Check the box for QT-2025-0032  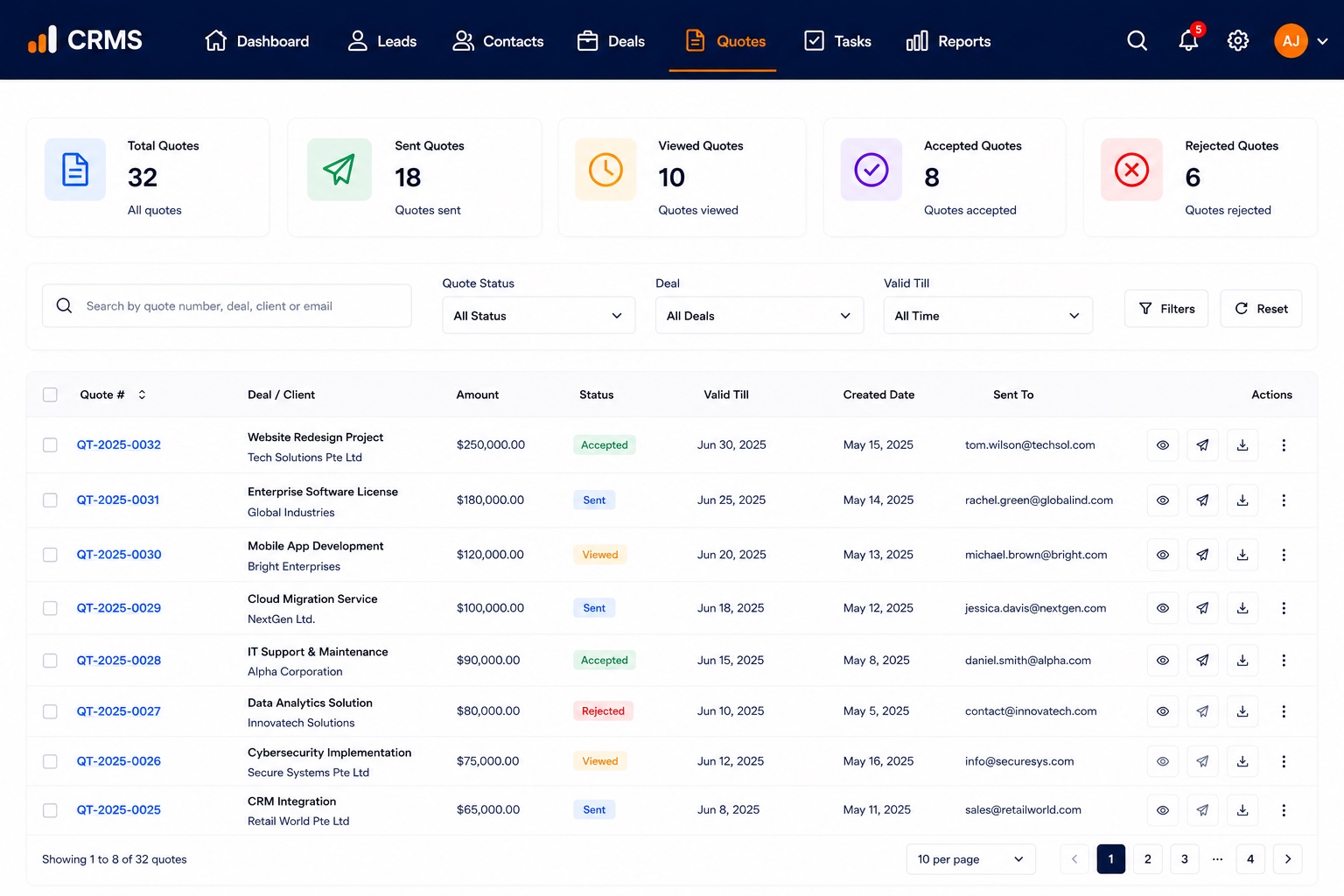point(50,445)
